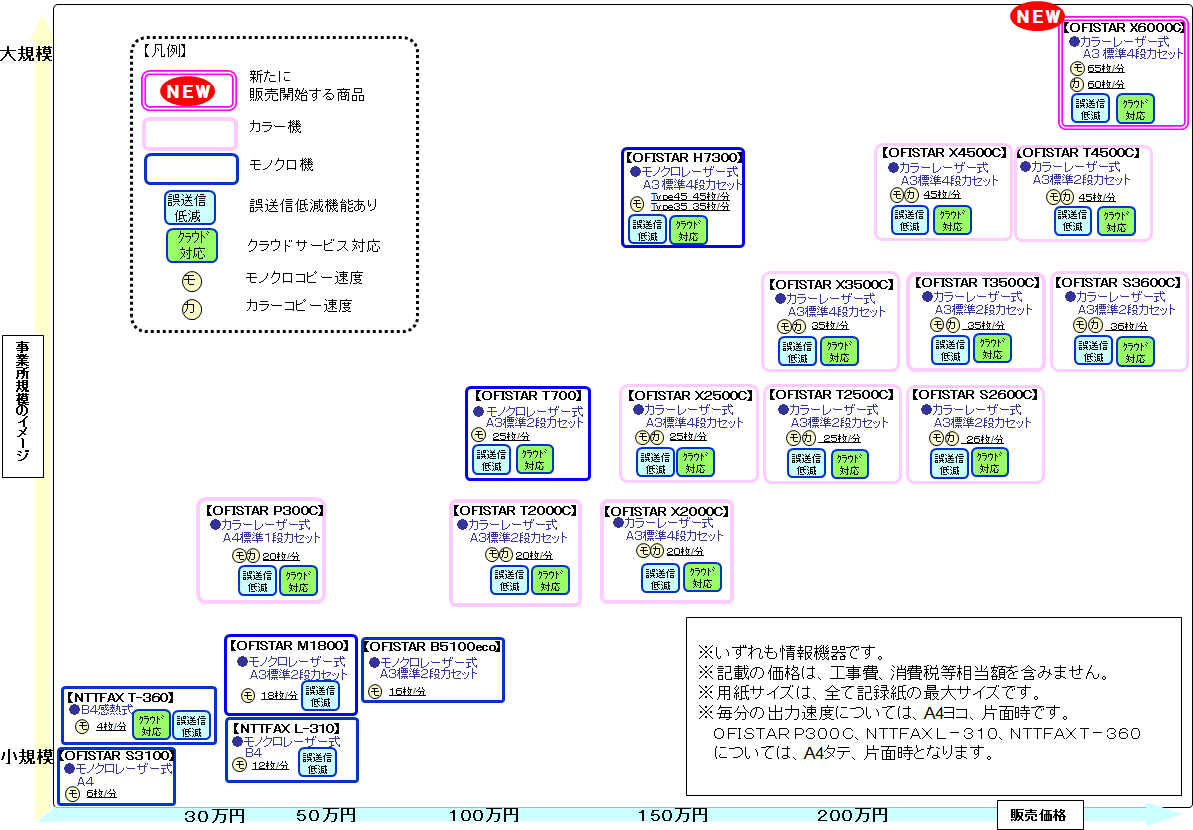
Task: Select the OFISTAR X2000C product title
Action: point(666,511)
